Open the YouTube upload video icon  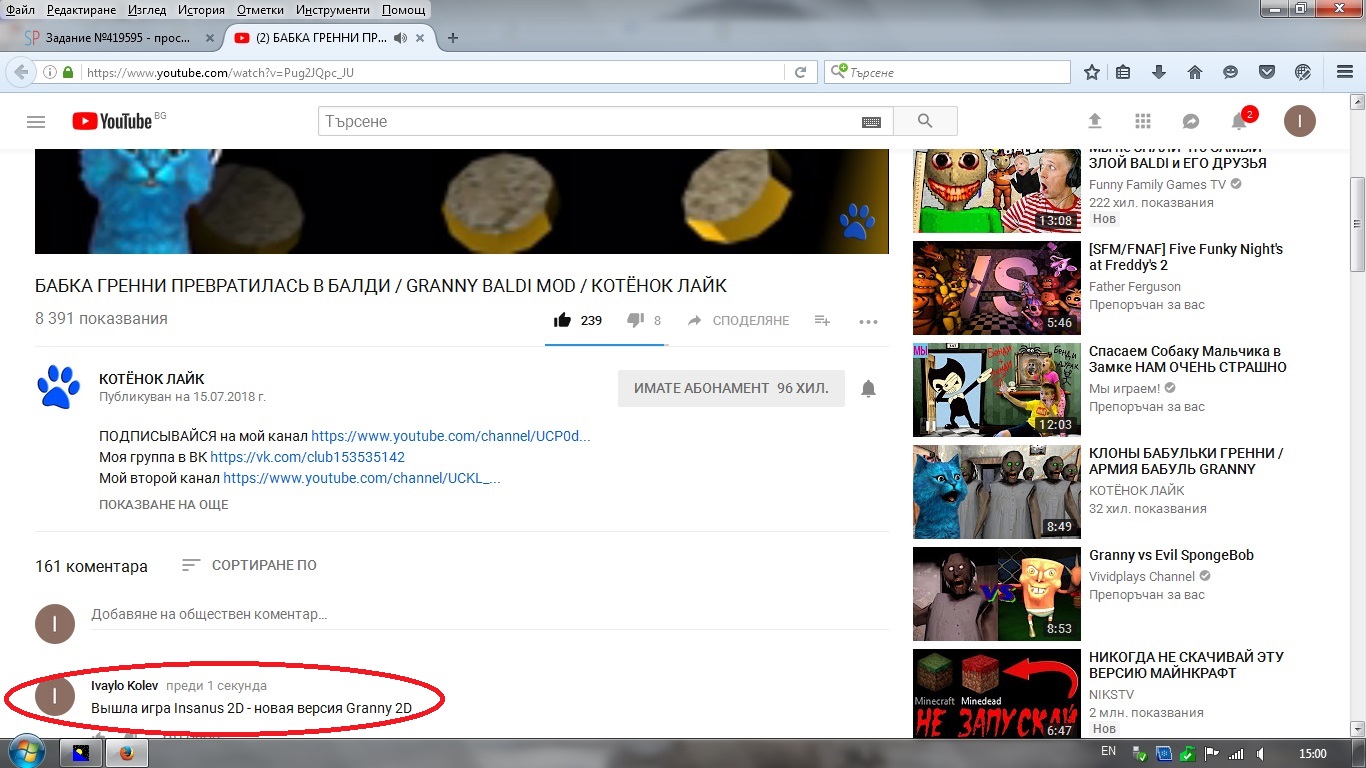pyautogui.click(x=1095, y=121)
